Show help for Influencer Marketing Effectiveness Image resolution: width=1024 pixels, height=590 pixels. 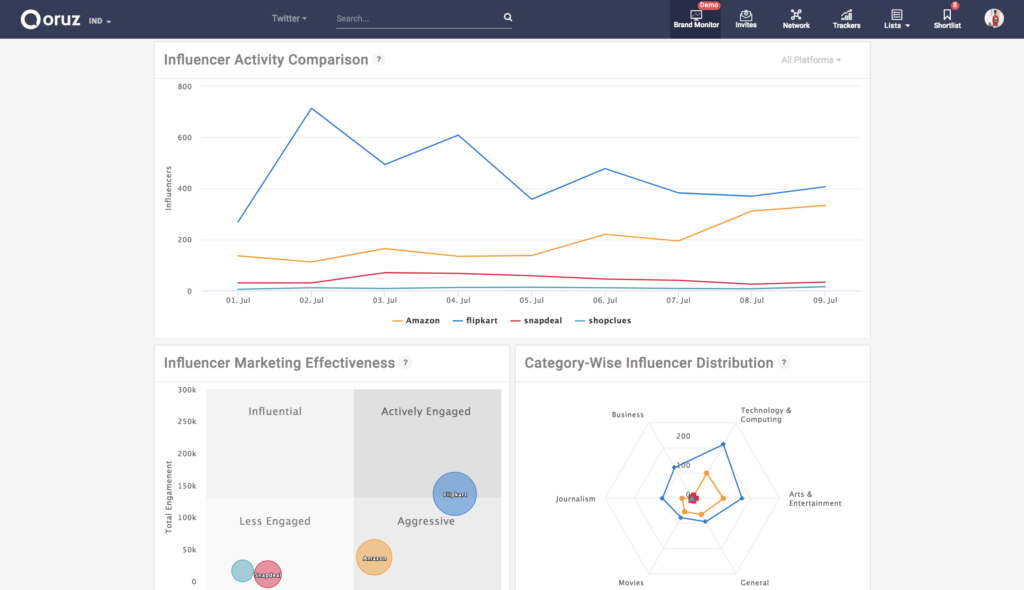tap(406, 363)
